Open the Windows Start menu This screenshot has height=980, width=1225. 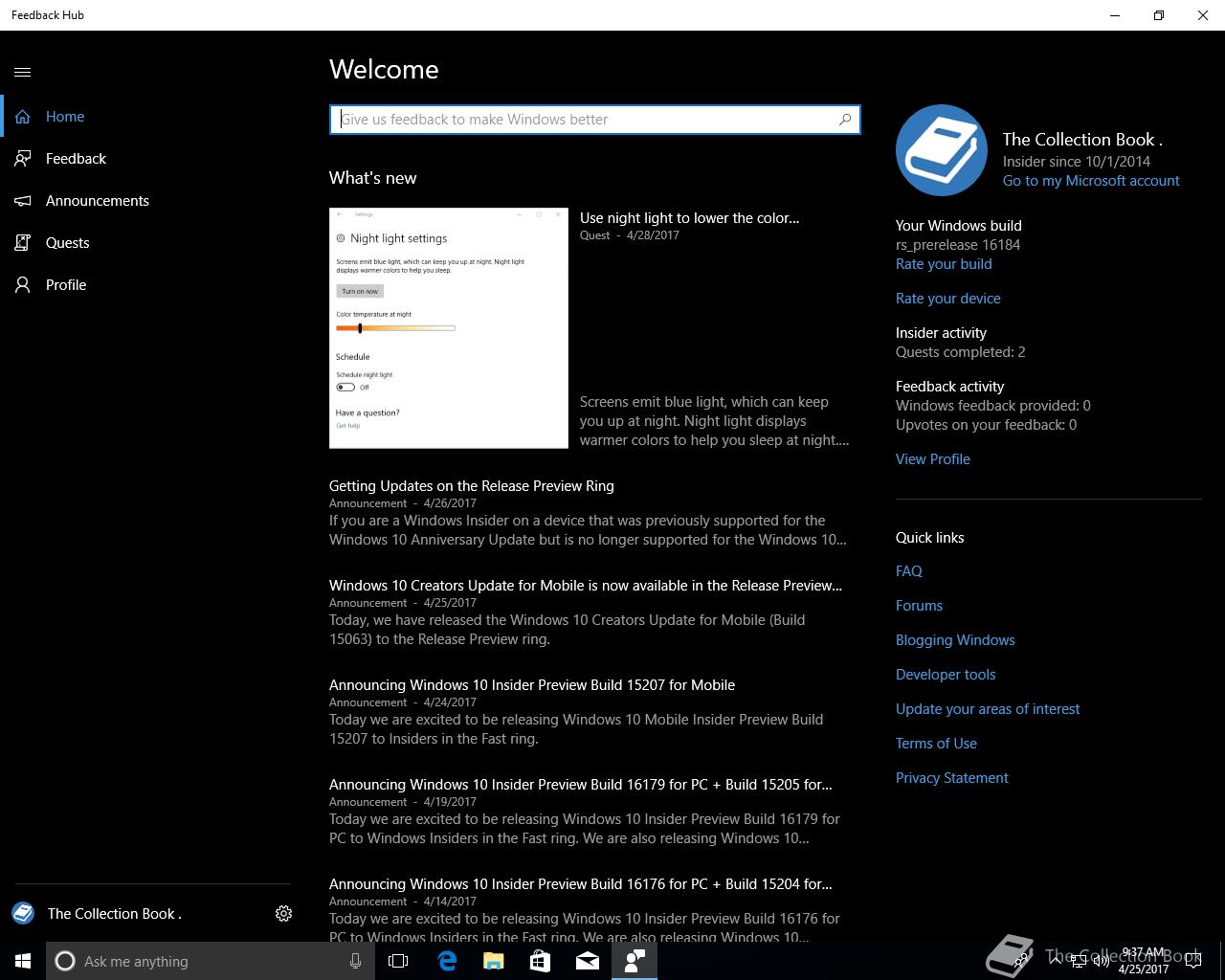point(23,961)
